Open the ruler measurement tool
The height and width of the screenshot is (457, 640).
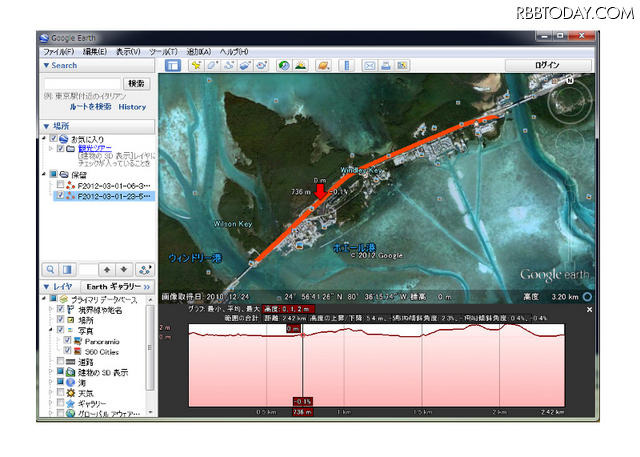tap(347, 65)
